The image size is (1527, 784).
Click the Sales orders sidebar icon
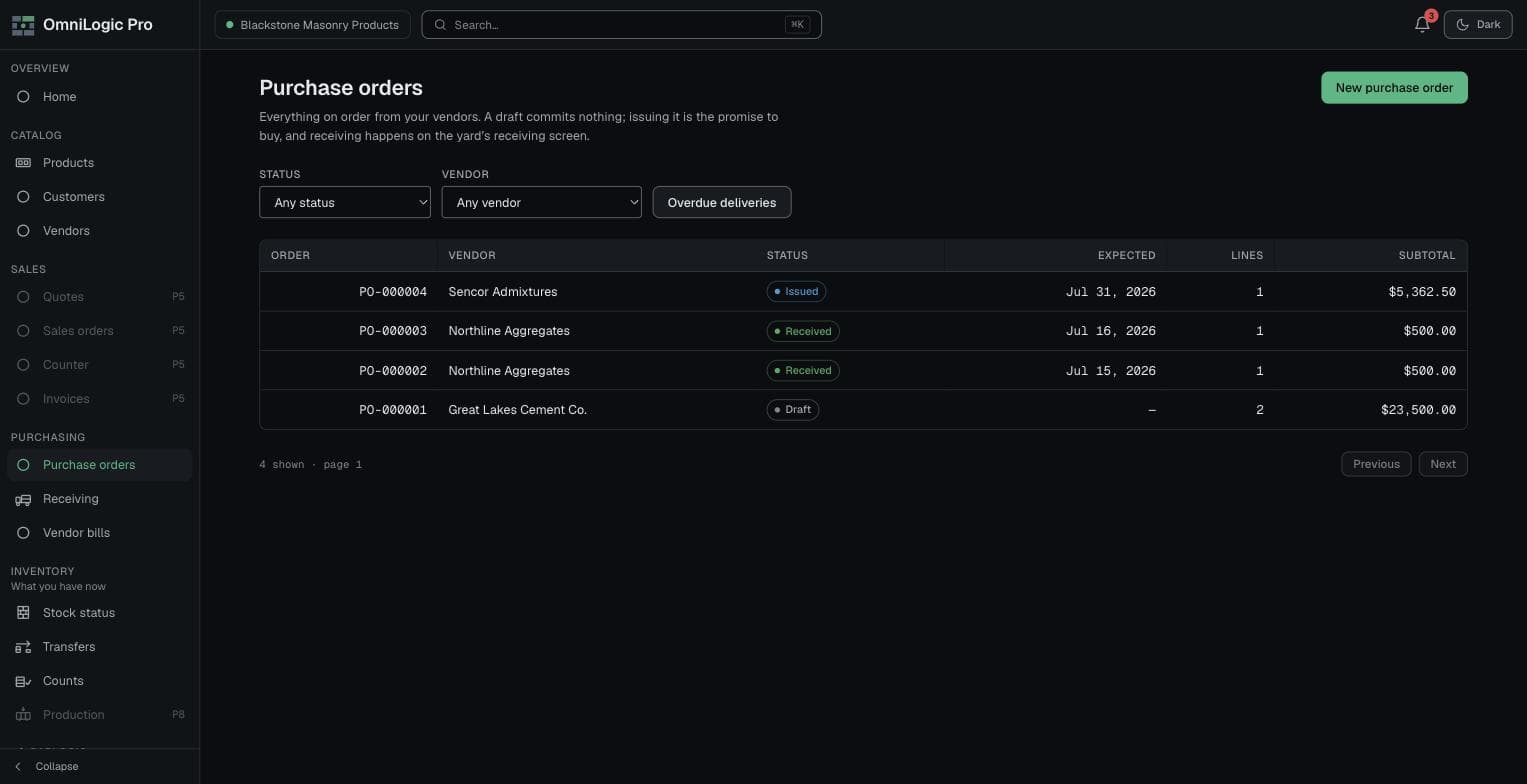coord(23,331)
